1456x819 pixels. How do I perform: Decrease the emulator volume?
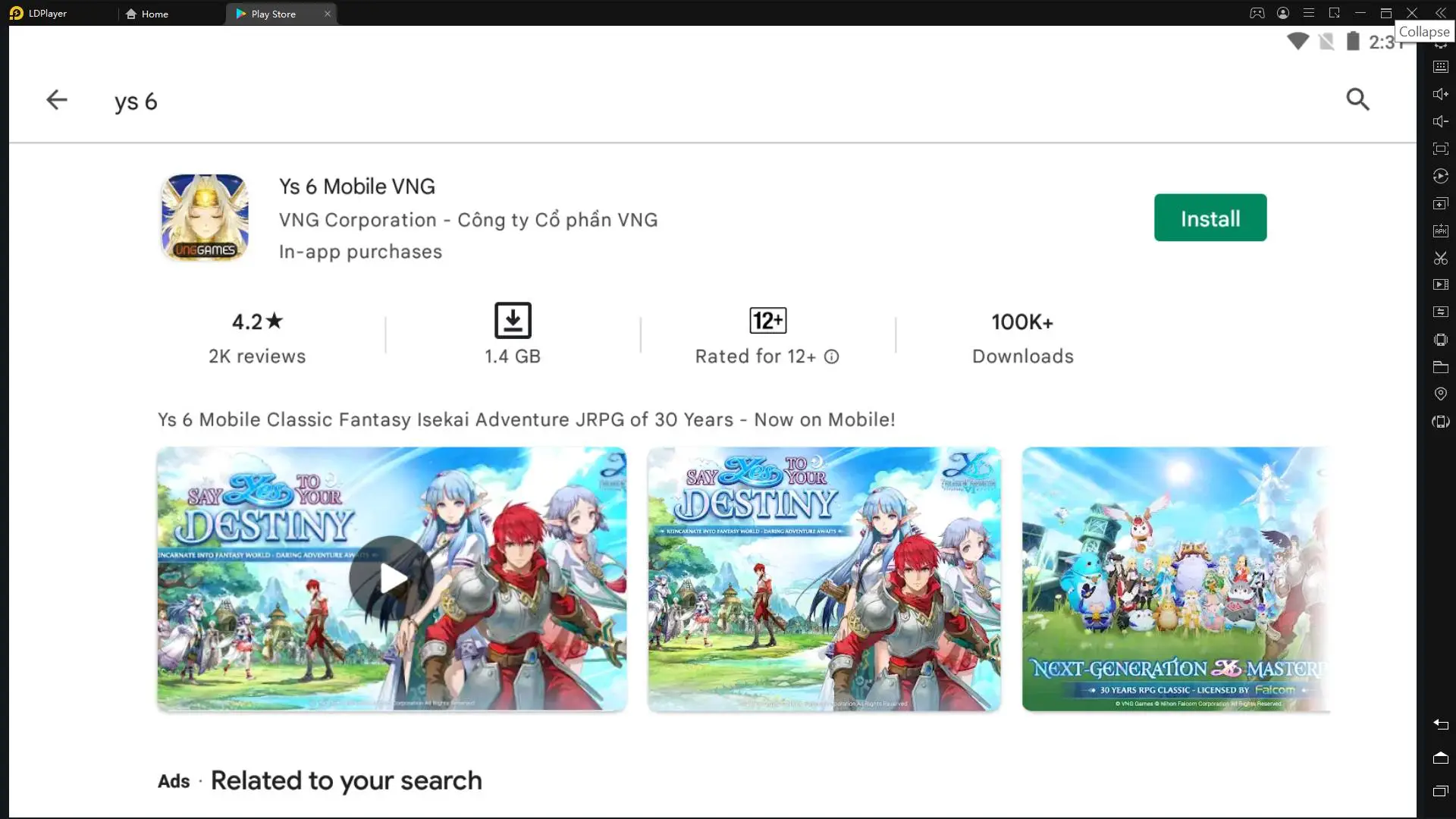click(1441, 121)
